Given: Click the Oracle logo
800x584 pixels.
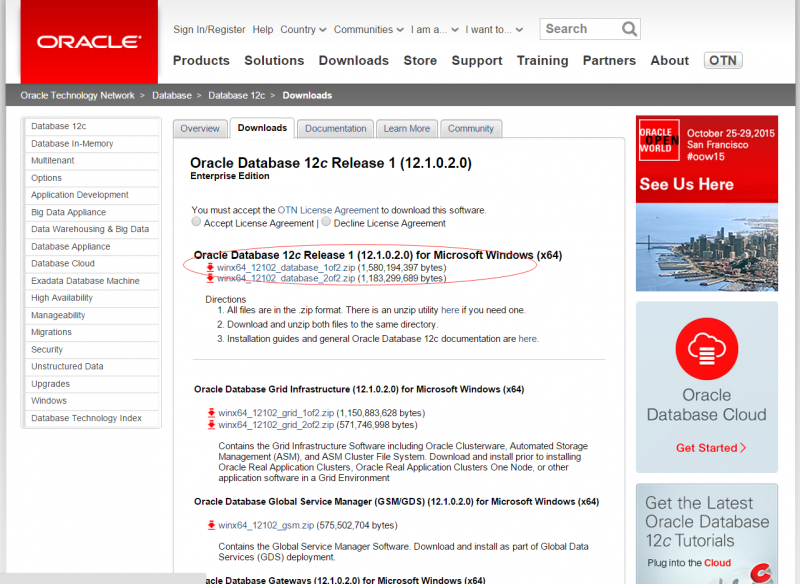Looking at the screenshot, I should pyautogui.click(x=89, y=42).
